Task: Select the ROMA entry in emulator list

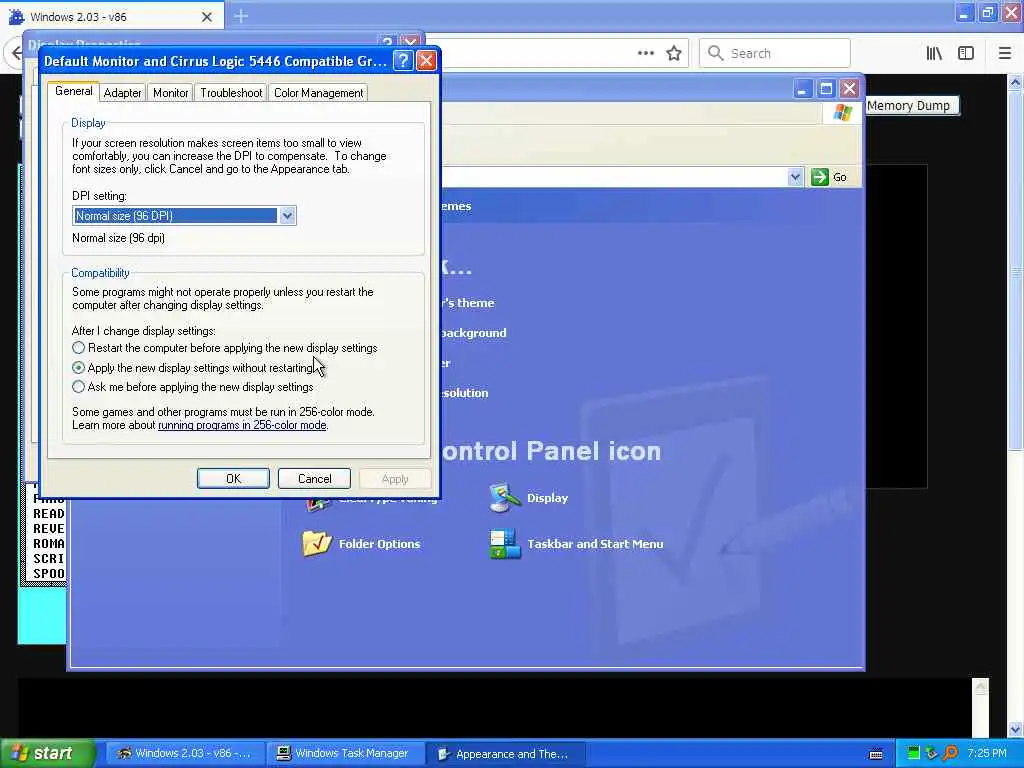Action: click(x=49, y=543)
